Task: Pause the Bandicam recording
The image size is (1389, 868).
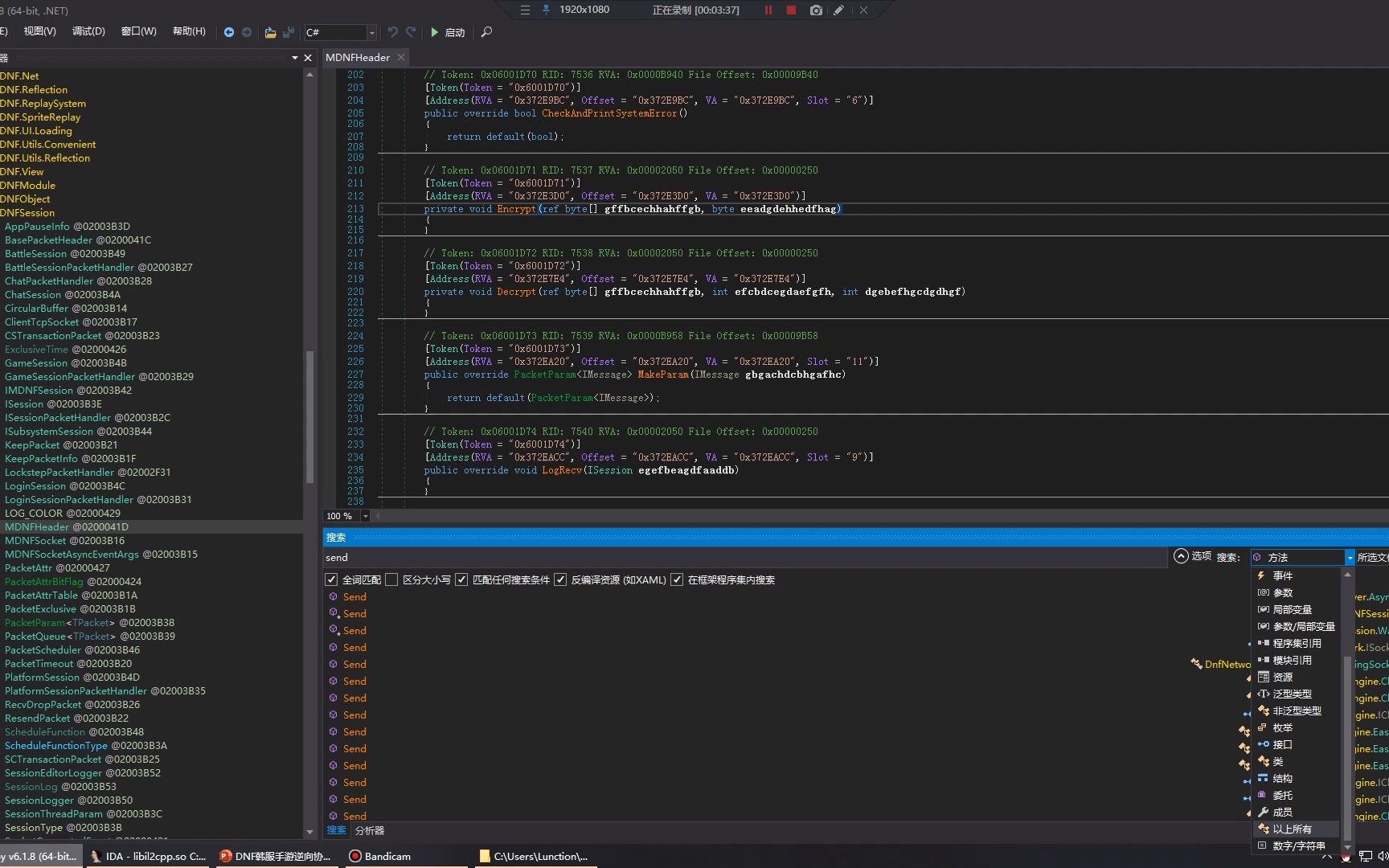Action: click(x=768, y=10)
